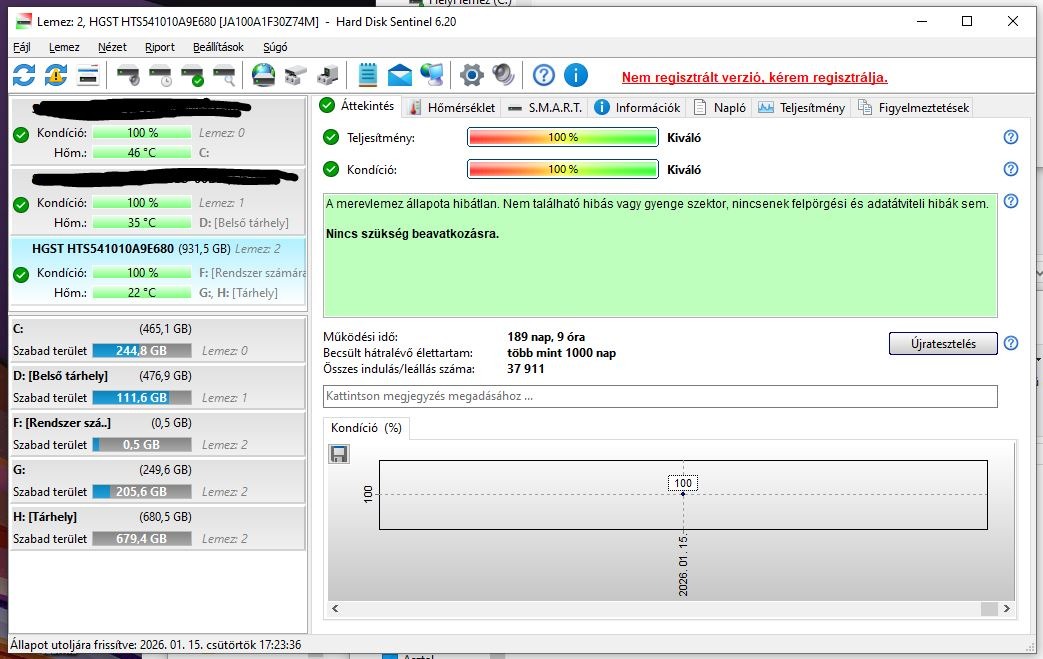Click the speaker sound toolbar icon
This screenshot has width=1043, height=659.
point(504,74)
